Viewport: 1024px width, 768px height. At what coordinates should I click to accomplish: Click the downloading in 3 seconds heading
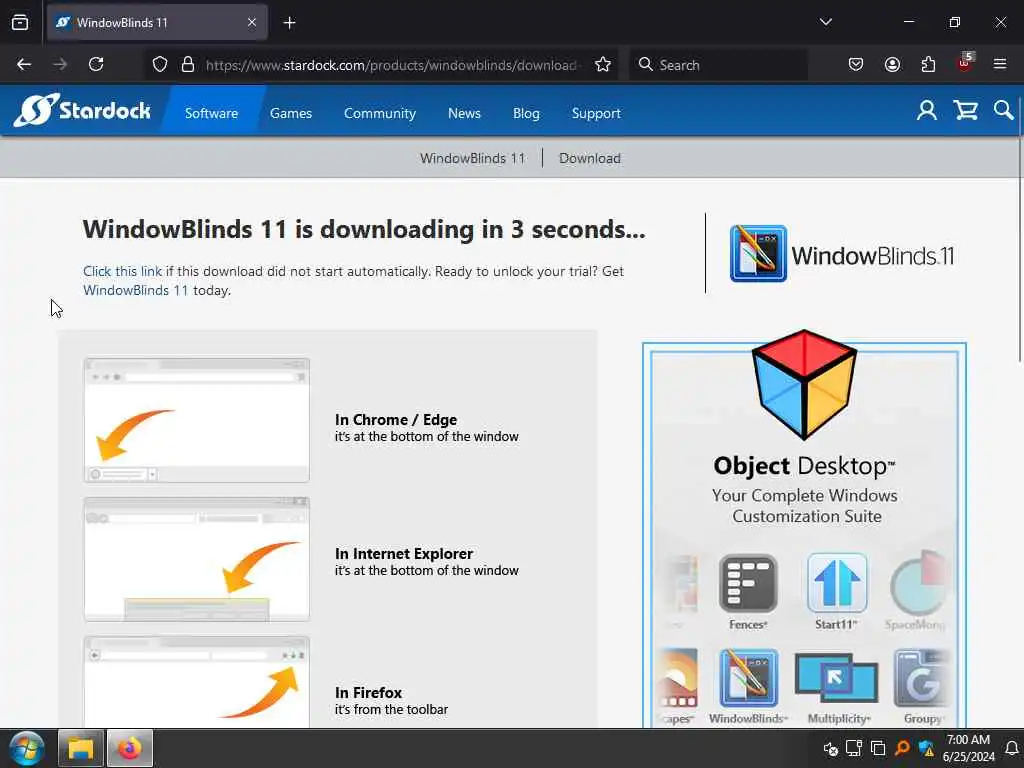tap(364, 229)
